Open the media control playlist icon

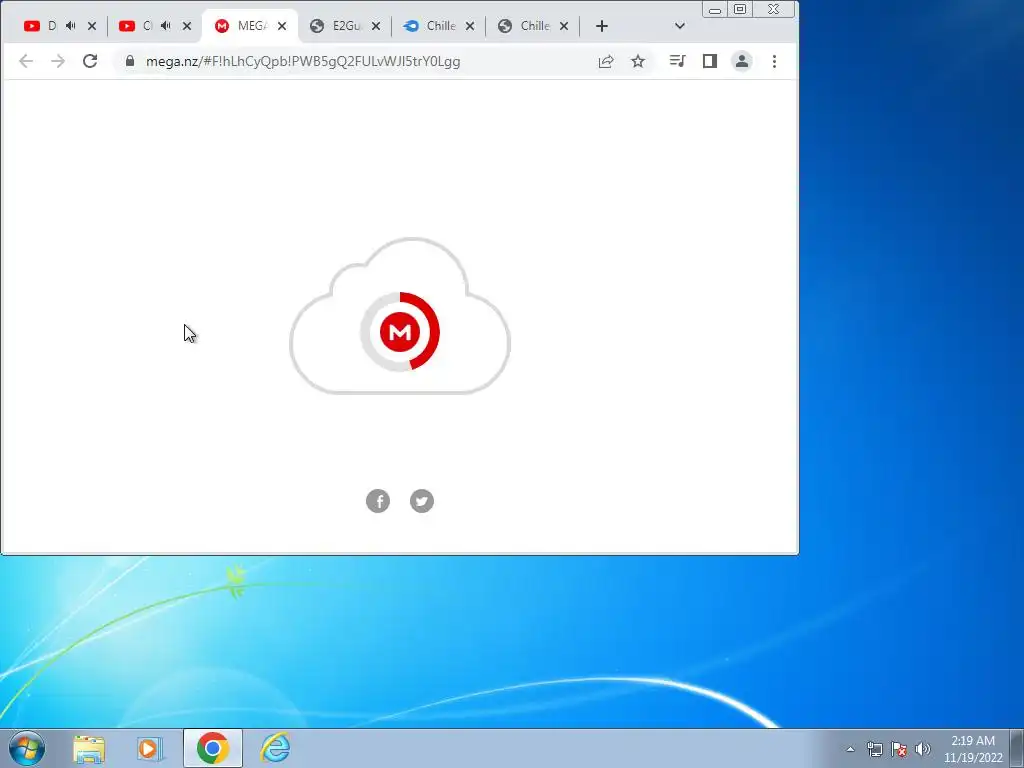pos(677,61)
